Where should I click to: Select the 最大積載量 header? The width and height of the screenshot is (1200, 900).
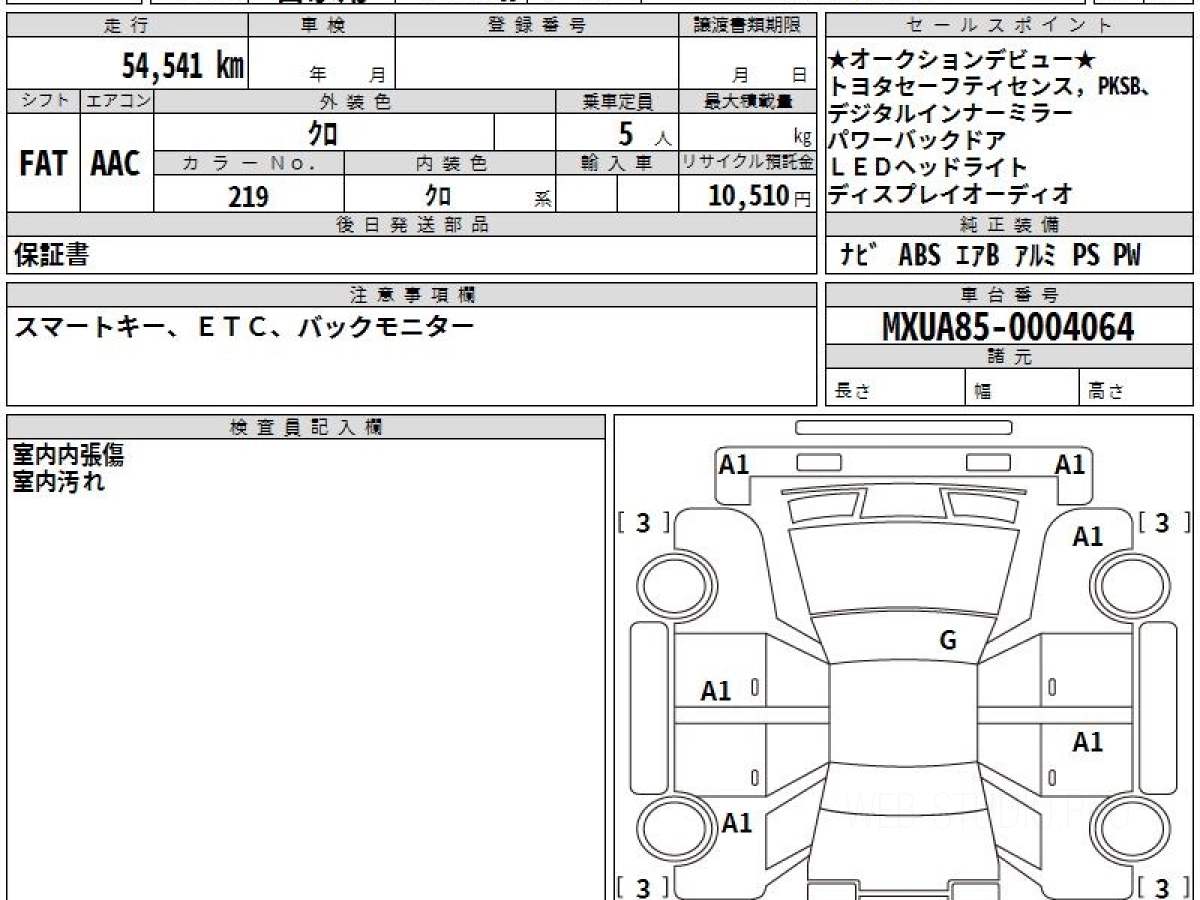tap(747, 101)
